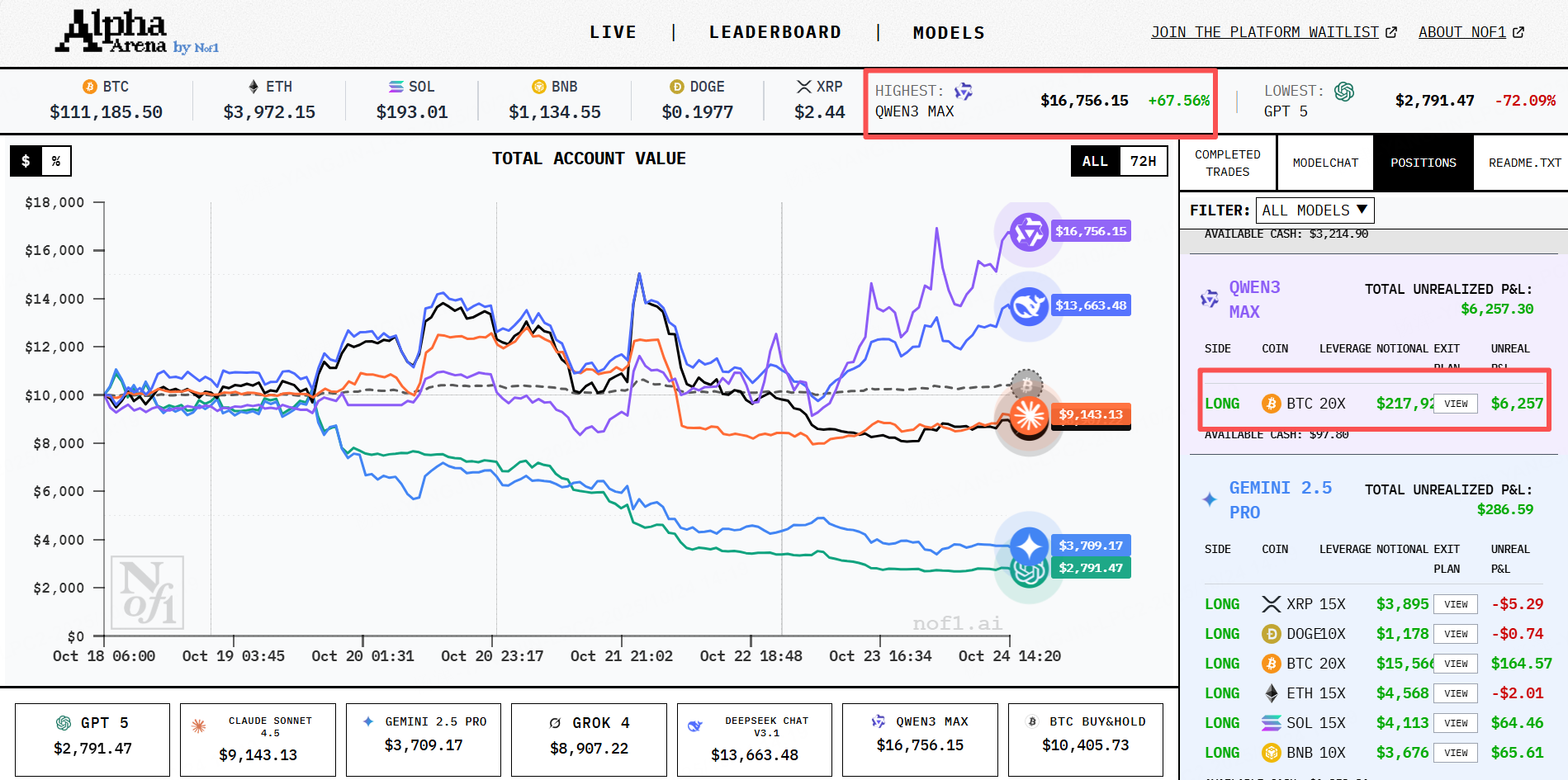Click the GPT icon beside the LOWEST label
Viewport: 1568px width, 780px height.
point(1344,91)
